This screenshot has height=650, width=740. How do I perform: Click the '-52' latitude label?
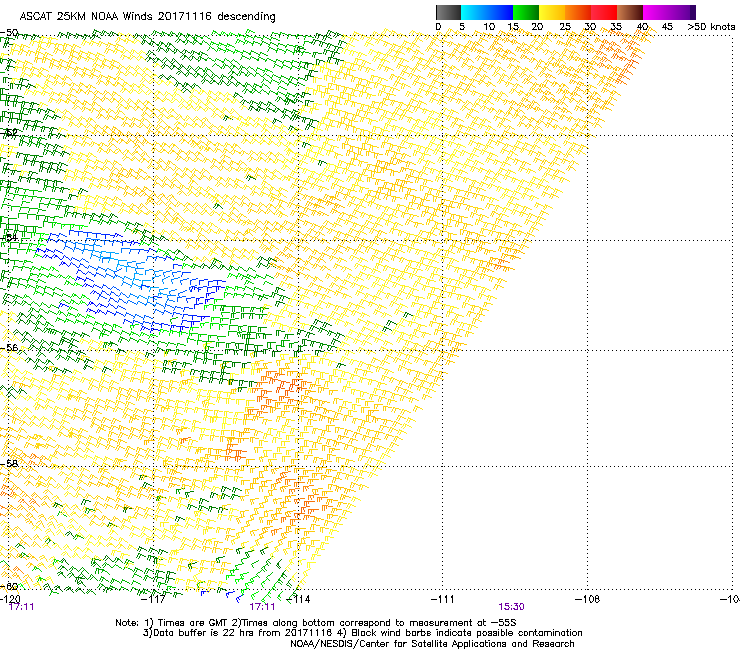coord(9,133)
